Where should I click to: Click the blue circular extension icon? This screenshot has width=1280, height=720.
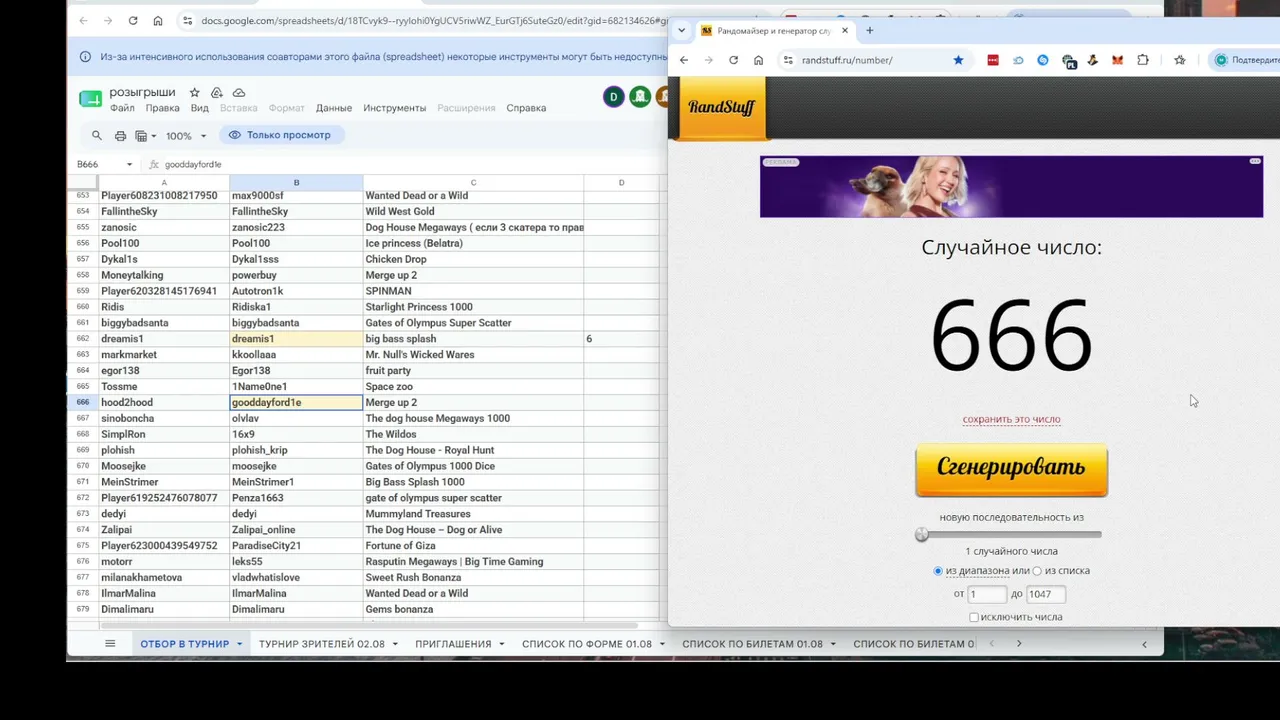(1043, 60)
